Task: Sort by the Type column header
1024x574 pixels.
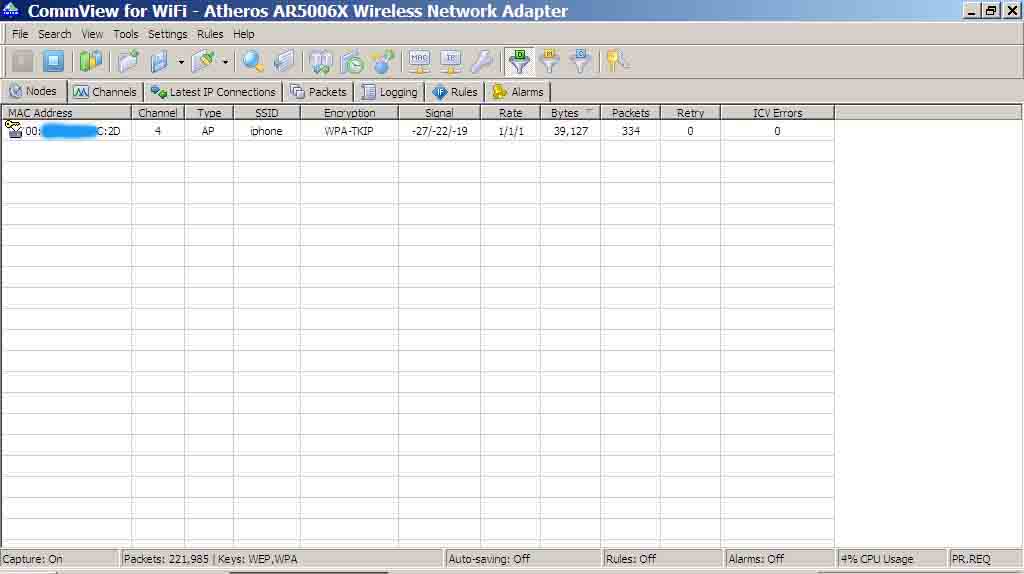Action: (209, 113)
